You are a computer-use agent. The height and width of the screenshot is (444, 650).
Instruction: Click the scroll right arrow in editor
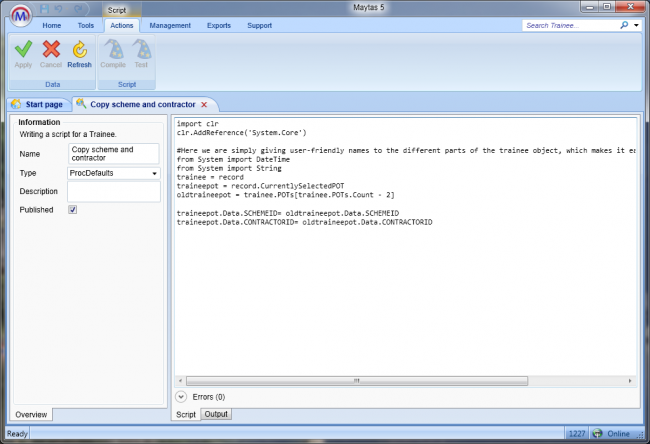click(x=630, y=381)
